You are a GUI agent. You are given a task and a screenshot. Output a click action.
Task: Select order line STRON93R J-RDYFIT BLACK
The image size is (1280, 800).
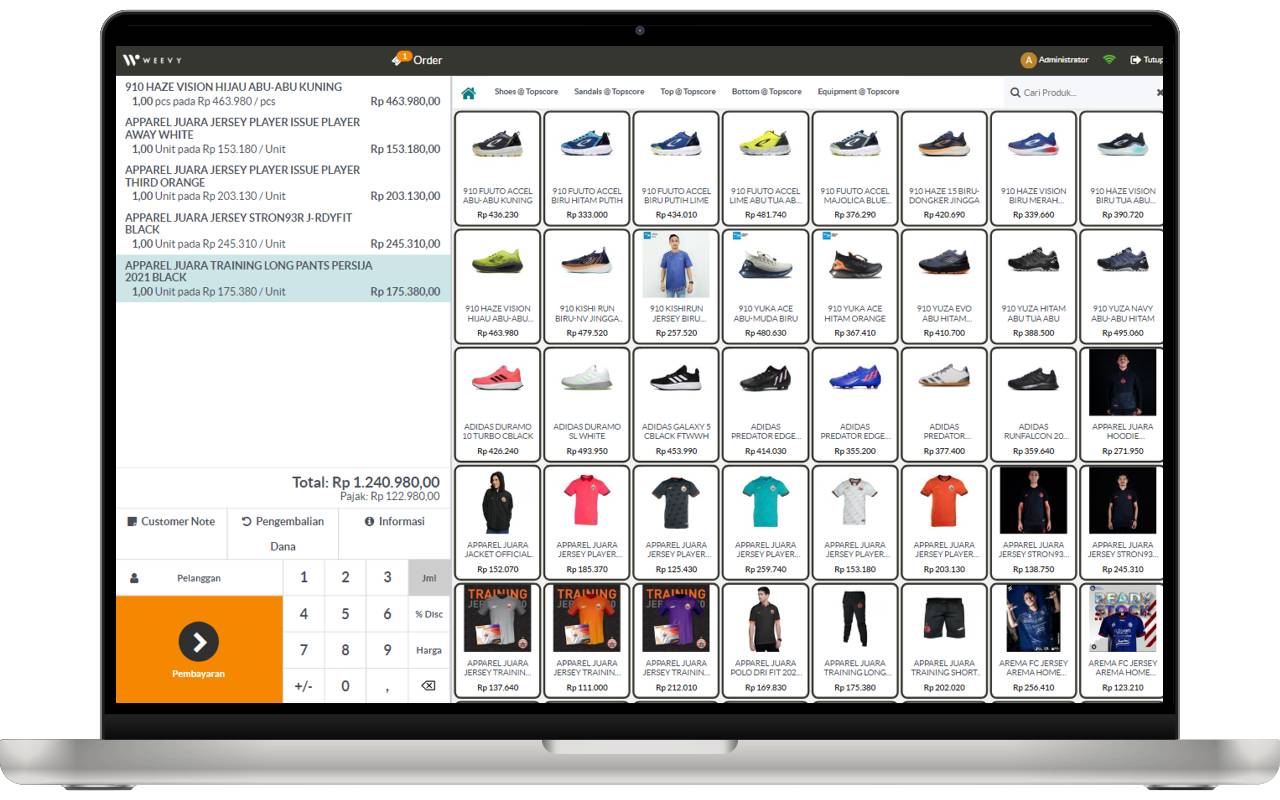coord(283,230)
